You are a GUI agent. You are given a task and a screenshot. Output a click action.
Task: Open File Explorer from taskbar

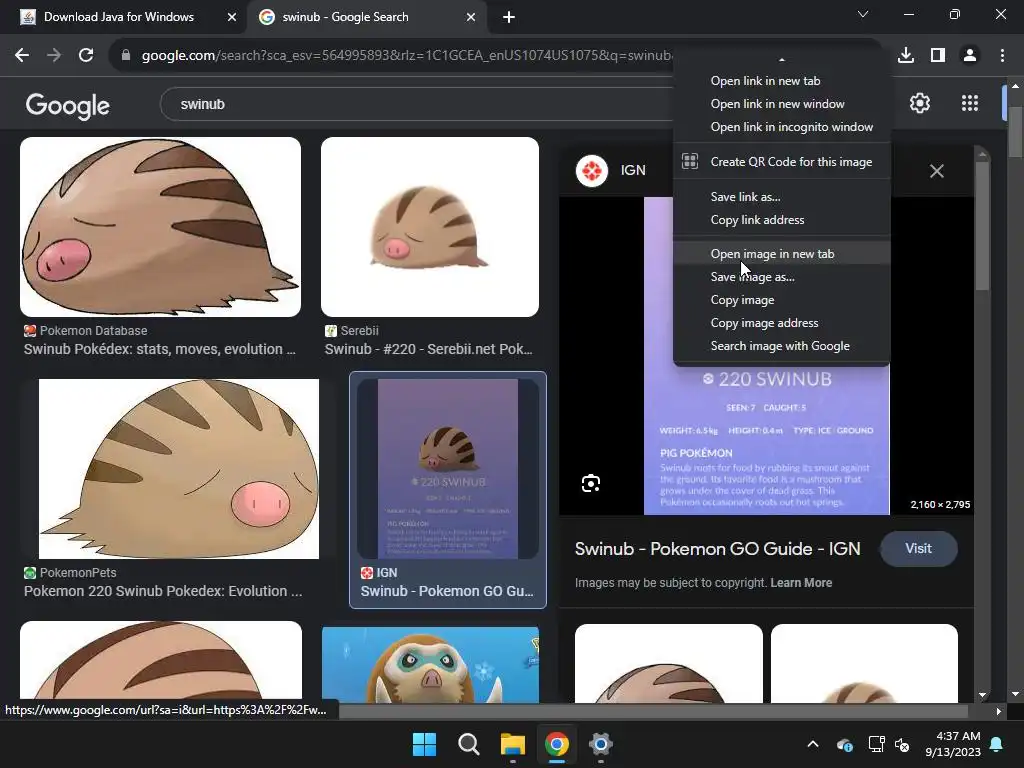[x=513, y=744]
